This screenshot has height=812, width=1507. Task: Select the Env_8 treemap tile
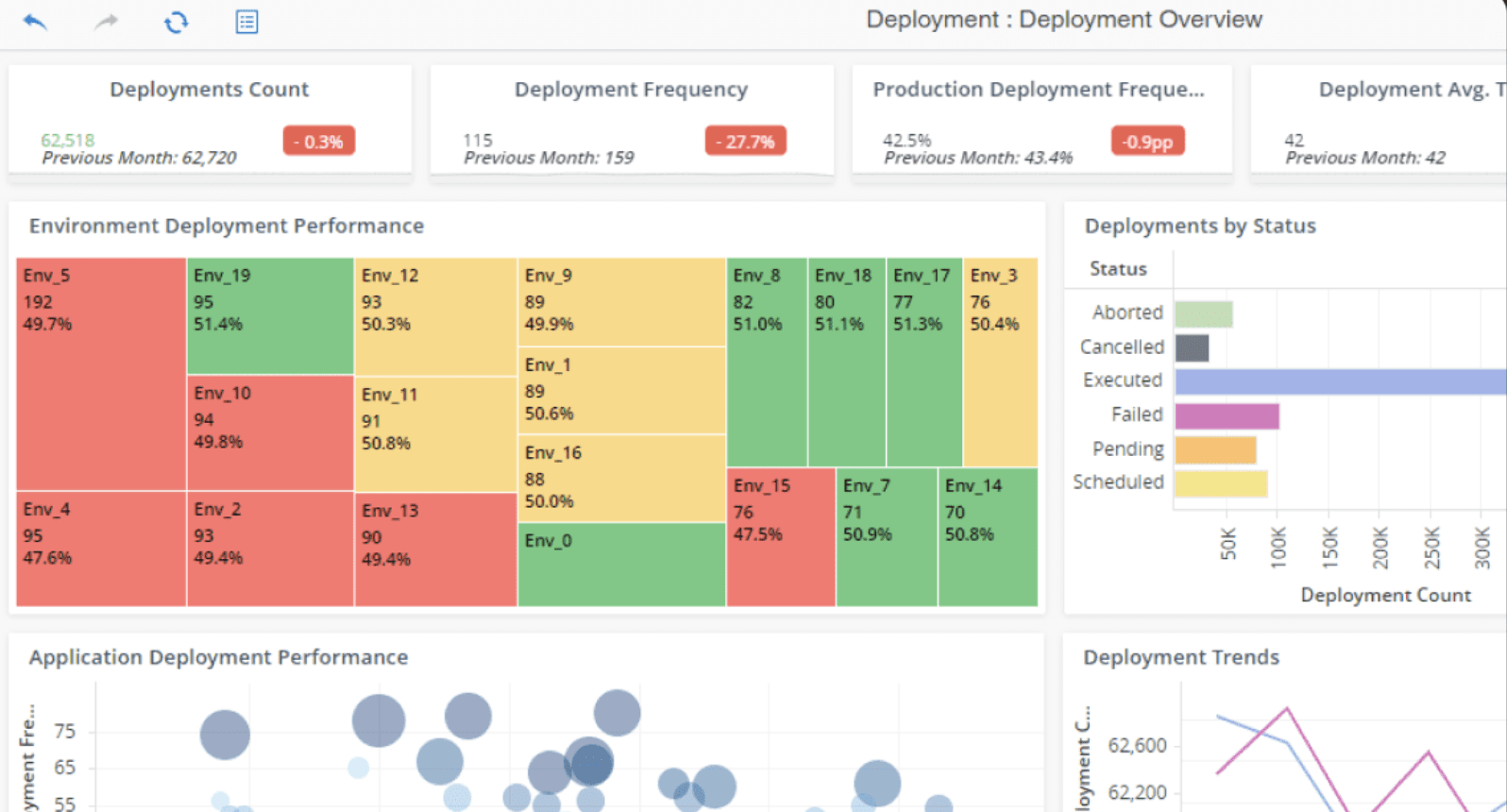pos(767,363)
